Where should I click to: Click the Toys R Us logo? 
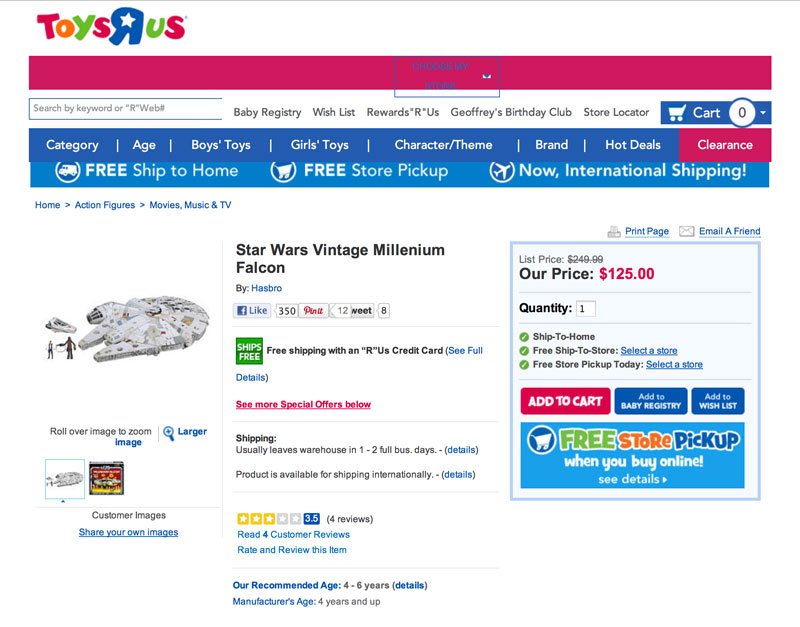pyautogui.click(x=110, y=27)
